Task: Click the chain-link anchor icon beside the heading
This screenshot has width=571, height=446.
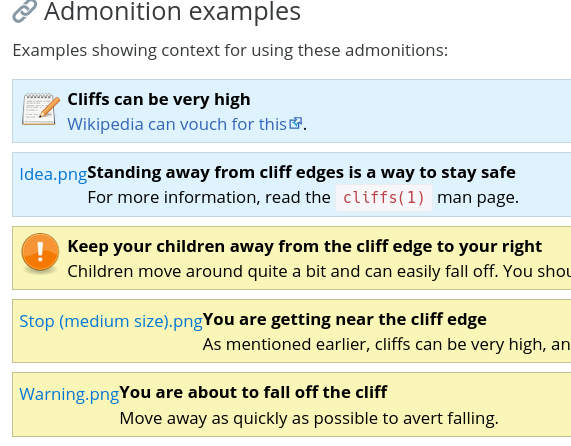Action: (x=25, y=11)
